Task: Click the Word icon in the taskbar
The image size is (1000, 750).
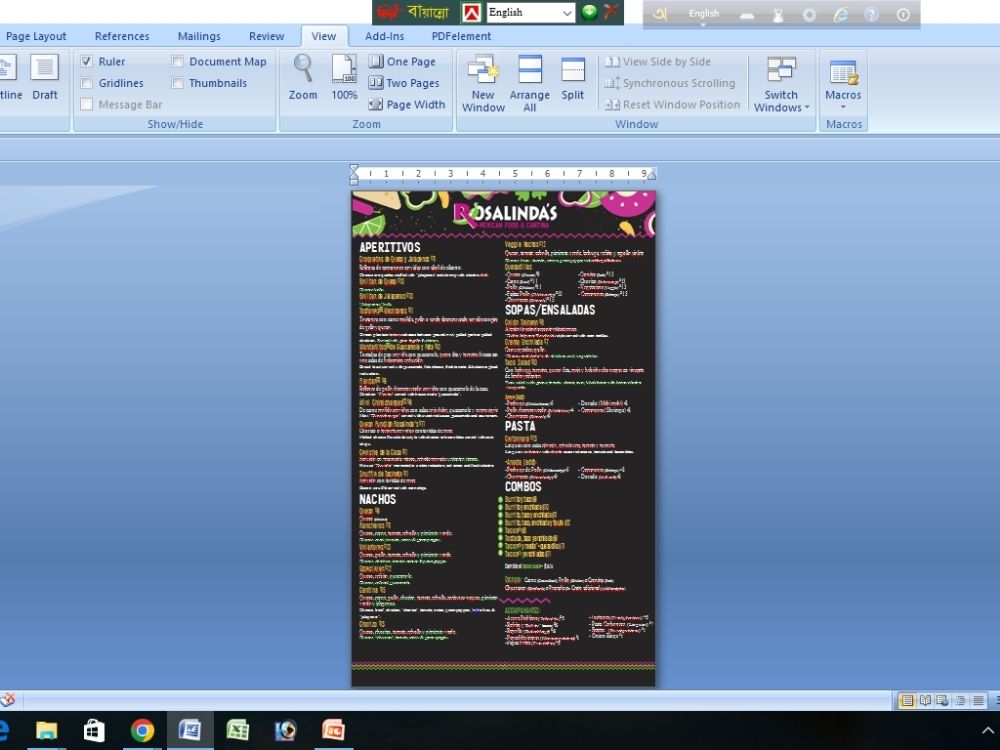Action: [x=189, y=730]
